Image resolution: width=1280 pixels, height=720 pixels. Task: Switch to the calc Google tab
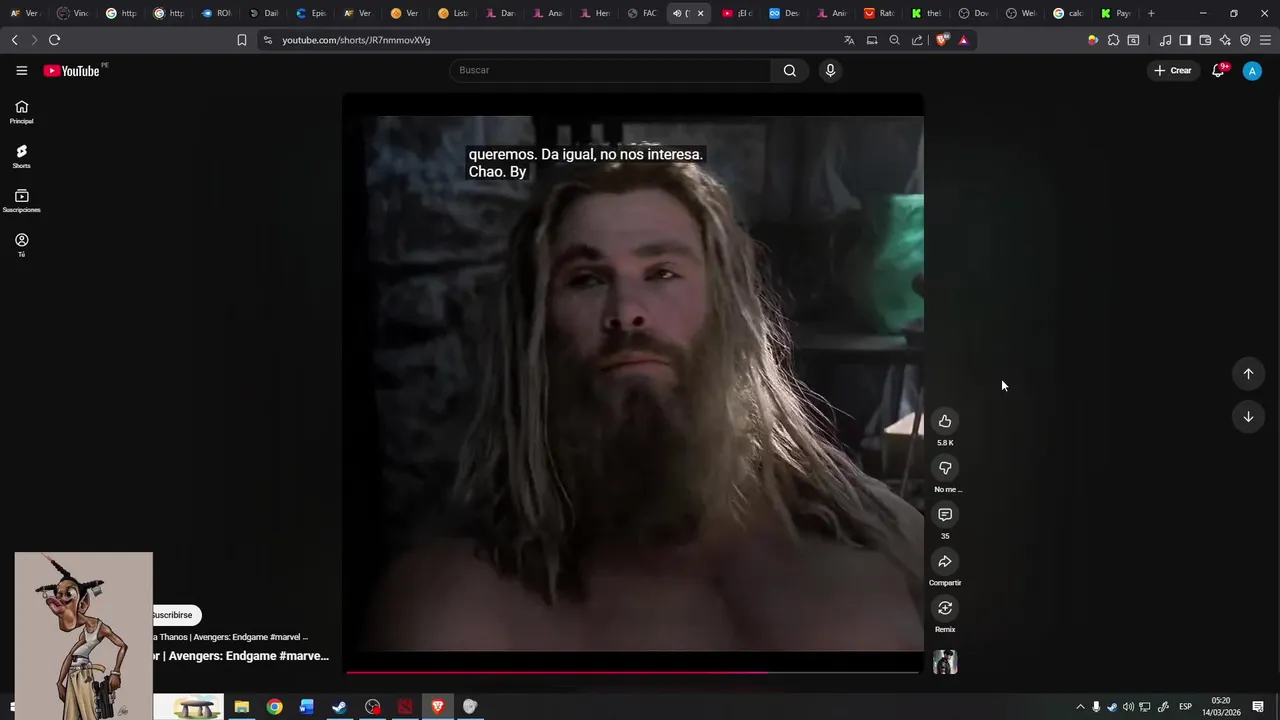point(1069,13)
